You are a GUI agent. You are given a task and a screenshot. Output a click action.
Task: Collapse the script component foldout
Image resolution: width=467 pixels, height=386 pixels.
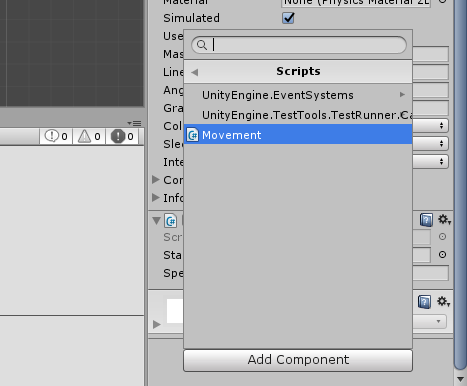156,221
